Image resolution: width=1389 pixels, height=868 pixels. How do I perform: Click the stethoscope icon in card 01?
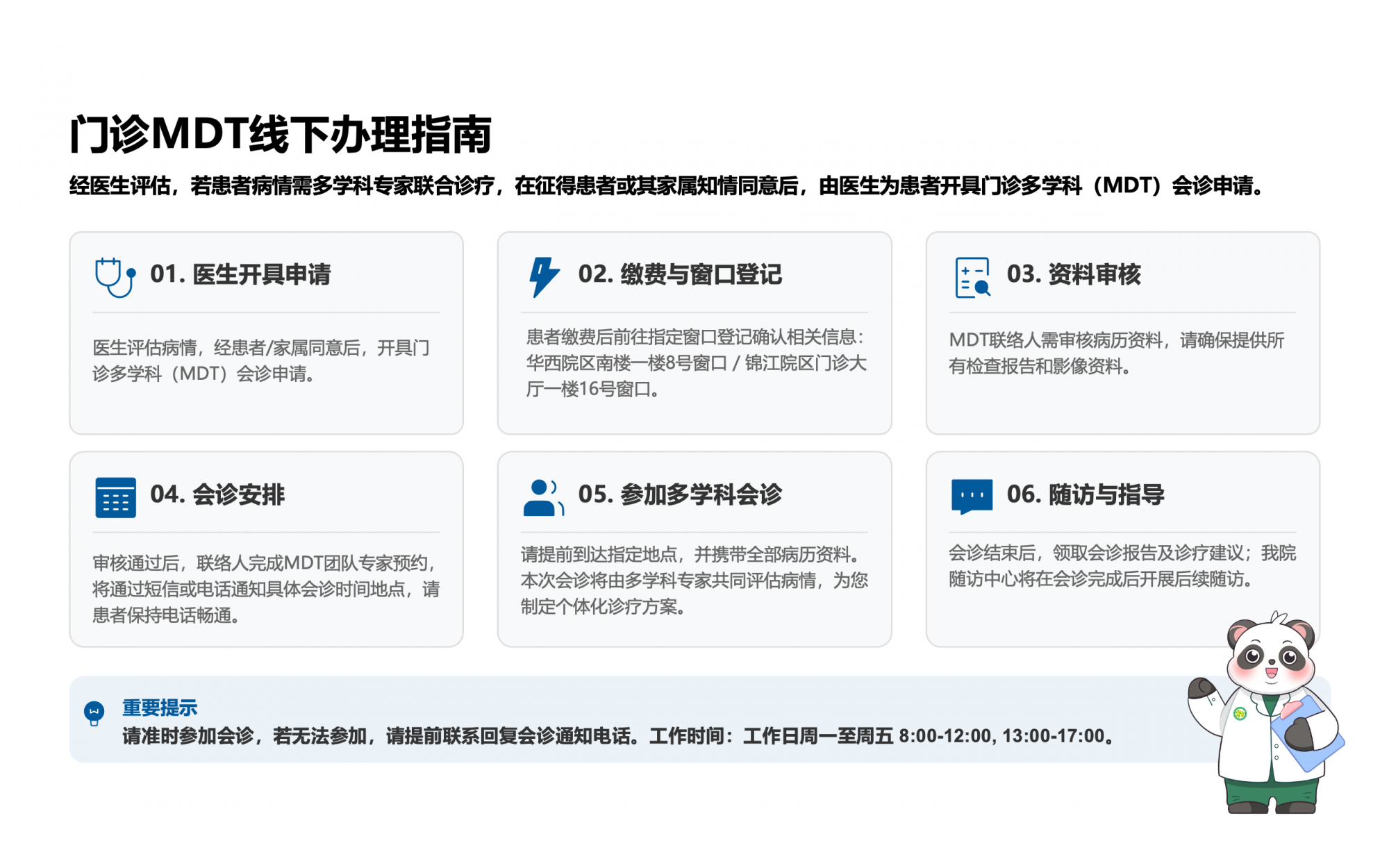point(115,277)
